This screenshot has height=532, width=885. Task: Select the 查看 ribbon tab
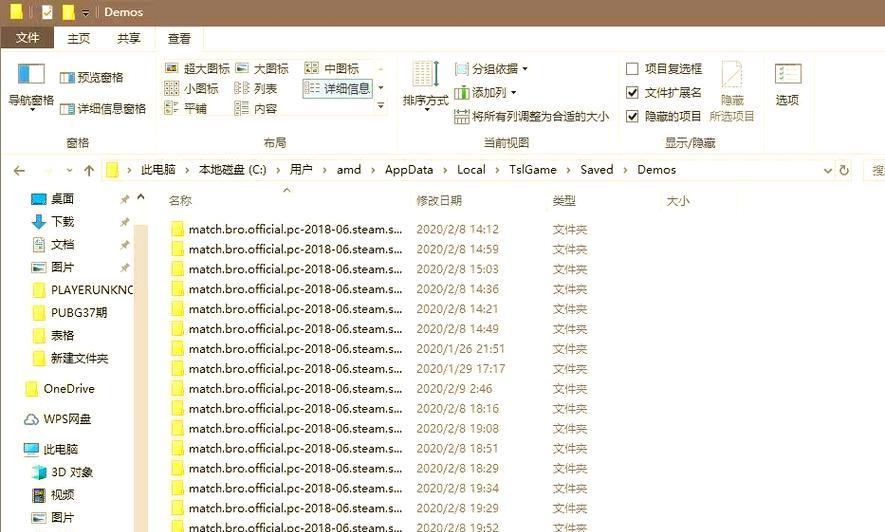pos(179,38)
